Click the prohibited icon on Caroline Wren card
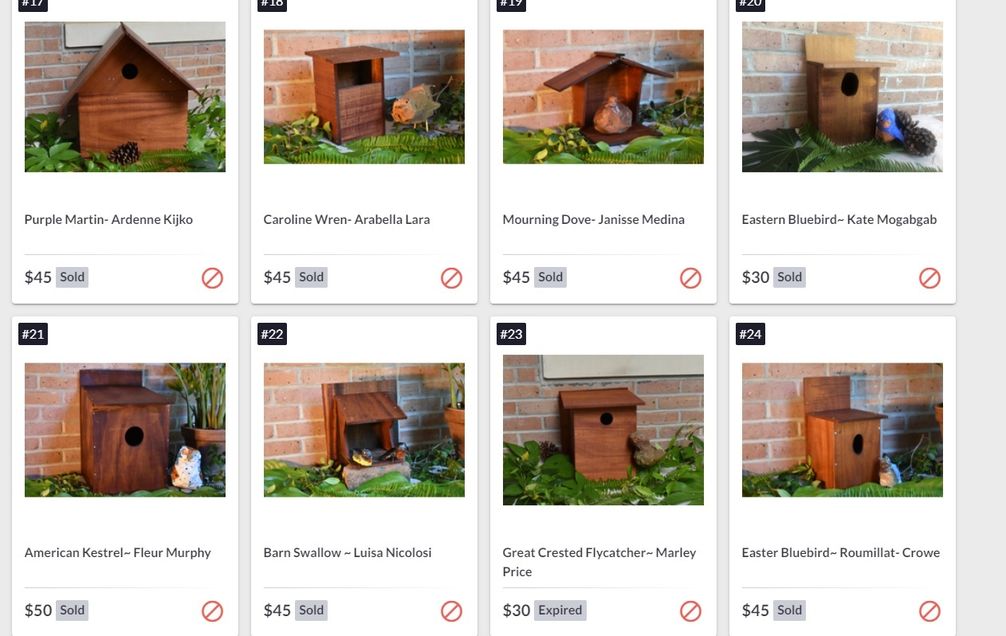1006x636 pixels. [452, 278]
